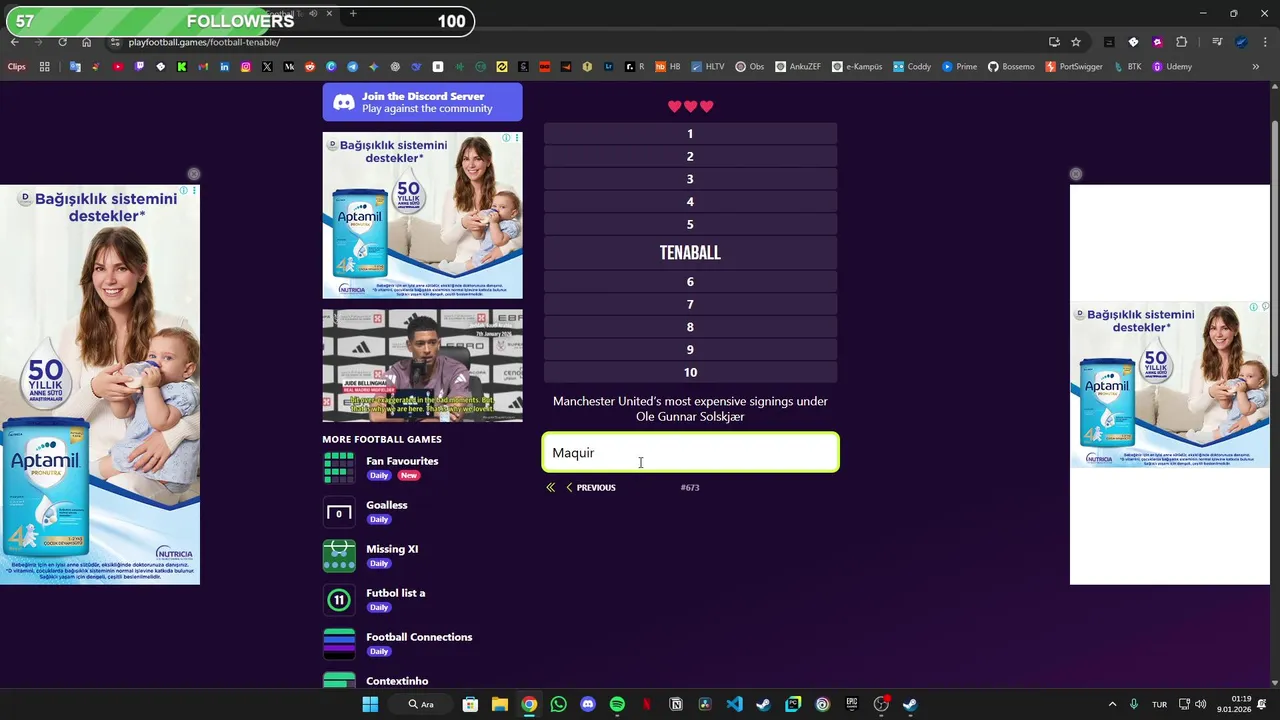The height and width of the screenshot is (720, 1280).
Task: Click the volume icon in system tray
Action: coord(1200,704)
